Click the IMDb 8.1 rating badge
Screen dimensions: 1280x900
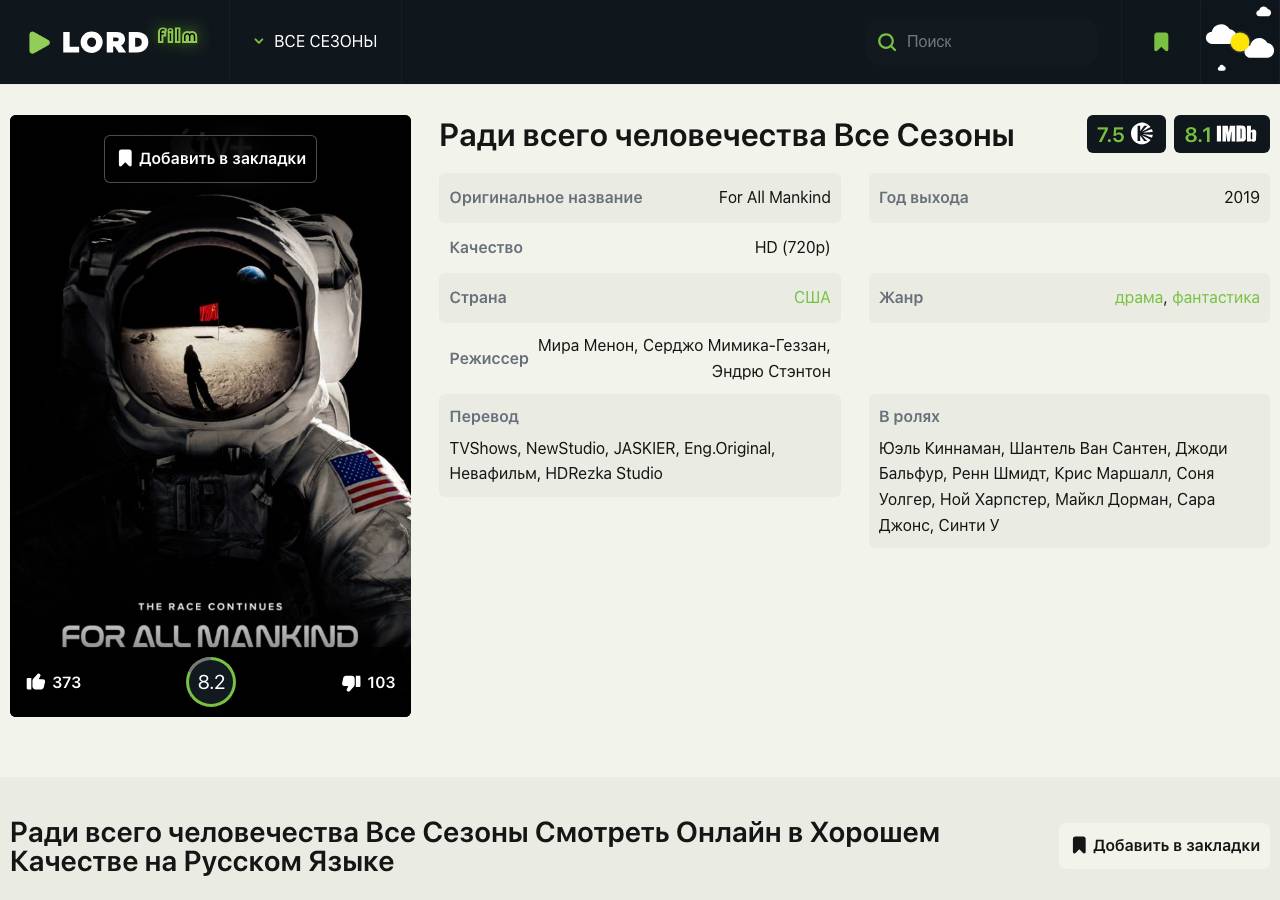click(1221, 134)
